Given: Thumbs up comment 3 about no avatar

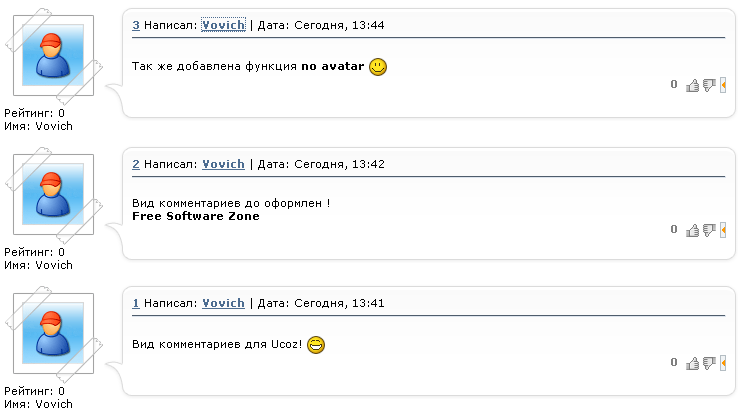Looking at the screenshot, I should (x=693, y=85).
